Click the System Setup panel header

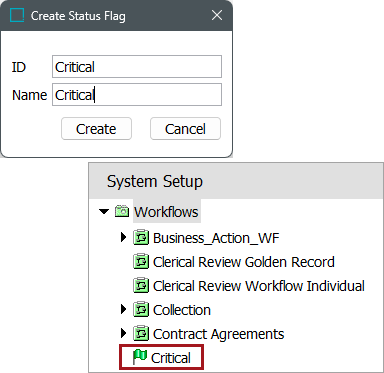(236, 182)
